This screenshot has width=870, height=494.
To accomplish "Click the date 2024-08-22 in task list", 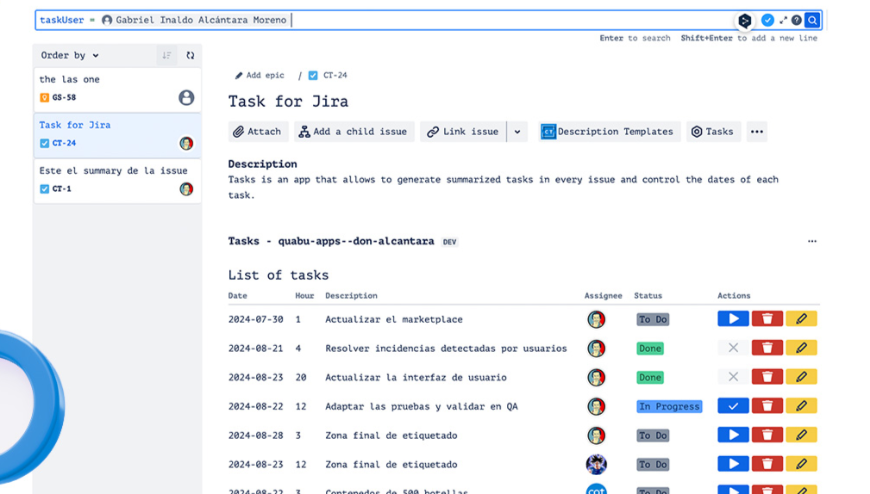I will (255, 406).
